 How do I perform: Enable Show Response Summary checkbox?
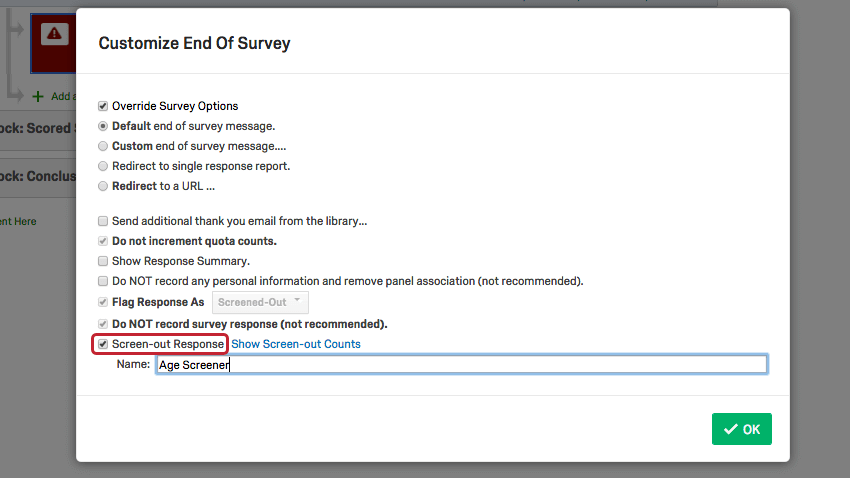pyautogui.click(x=103, y=261)
